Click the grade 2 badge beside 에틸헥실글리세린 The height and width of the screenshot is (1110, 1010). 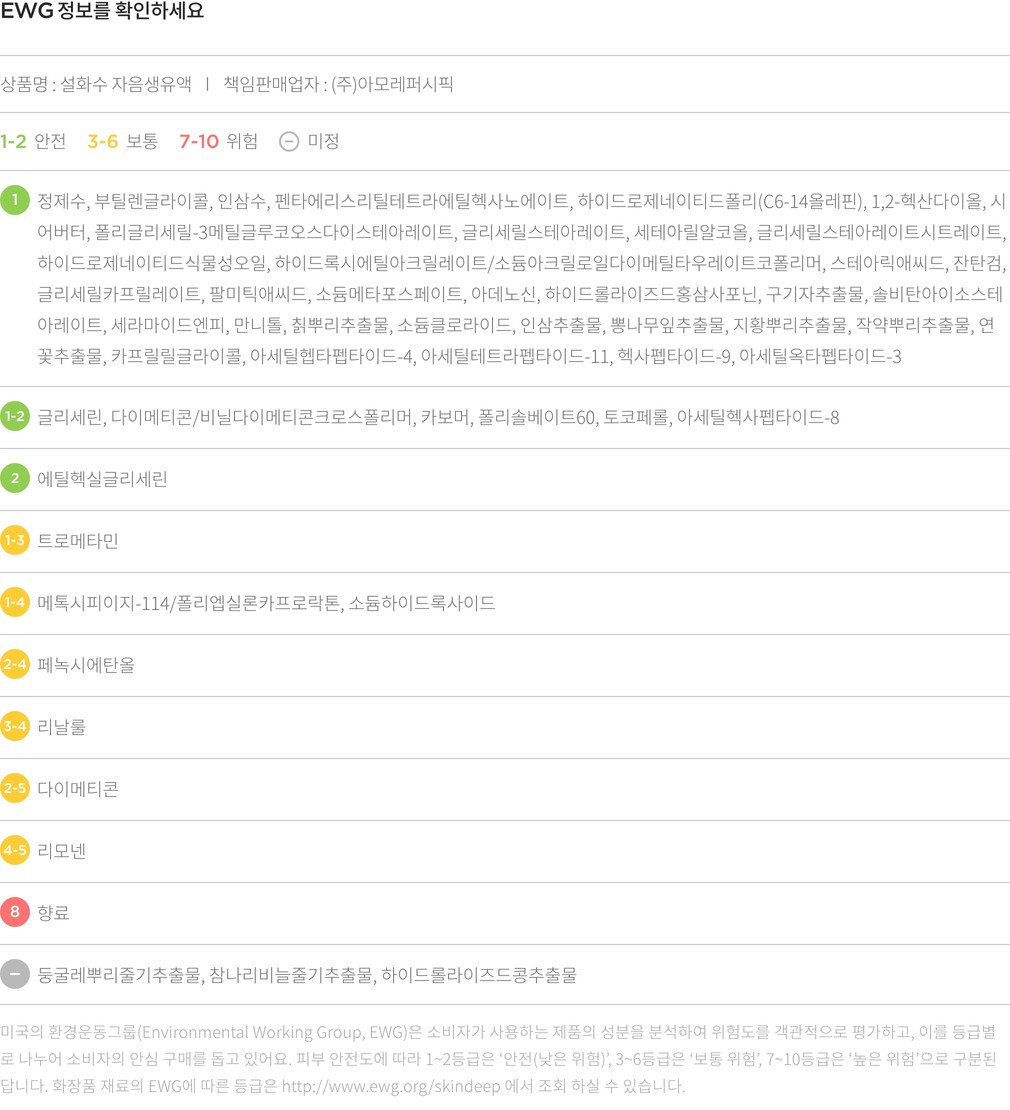(x=15, y=478)
